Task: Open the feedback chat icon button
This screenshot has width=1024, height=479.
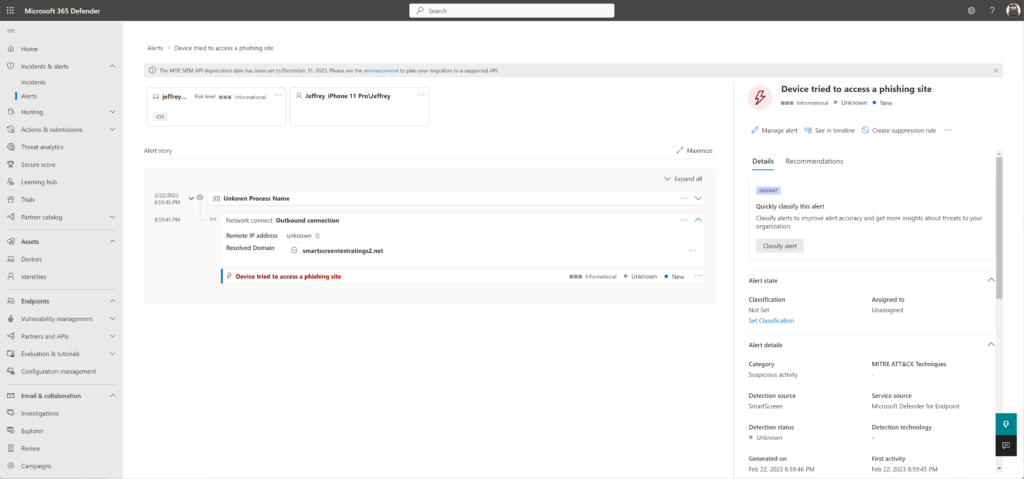Action: (1006, 445)
